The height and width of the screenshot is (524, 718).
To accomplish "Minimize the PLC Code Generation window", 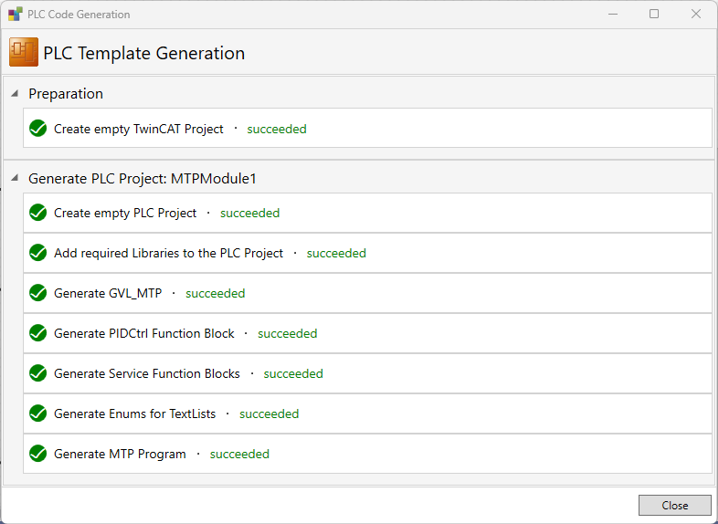I will [x=612, y=14].
